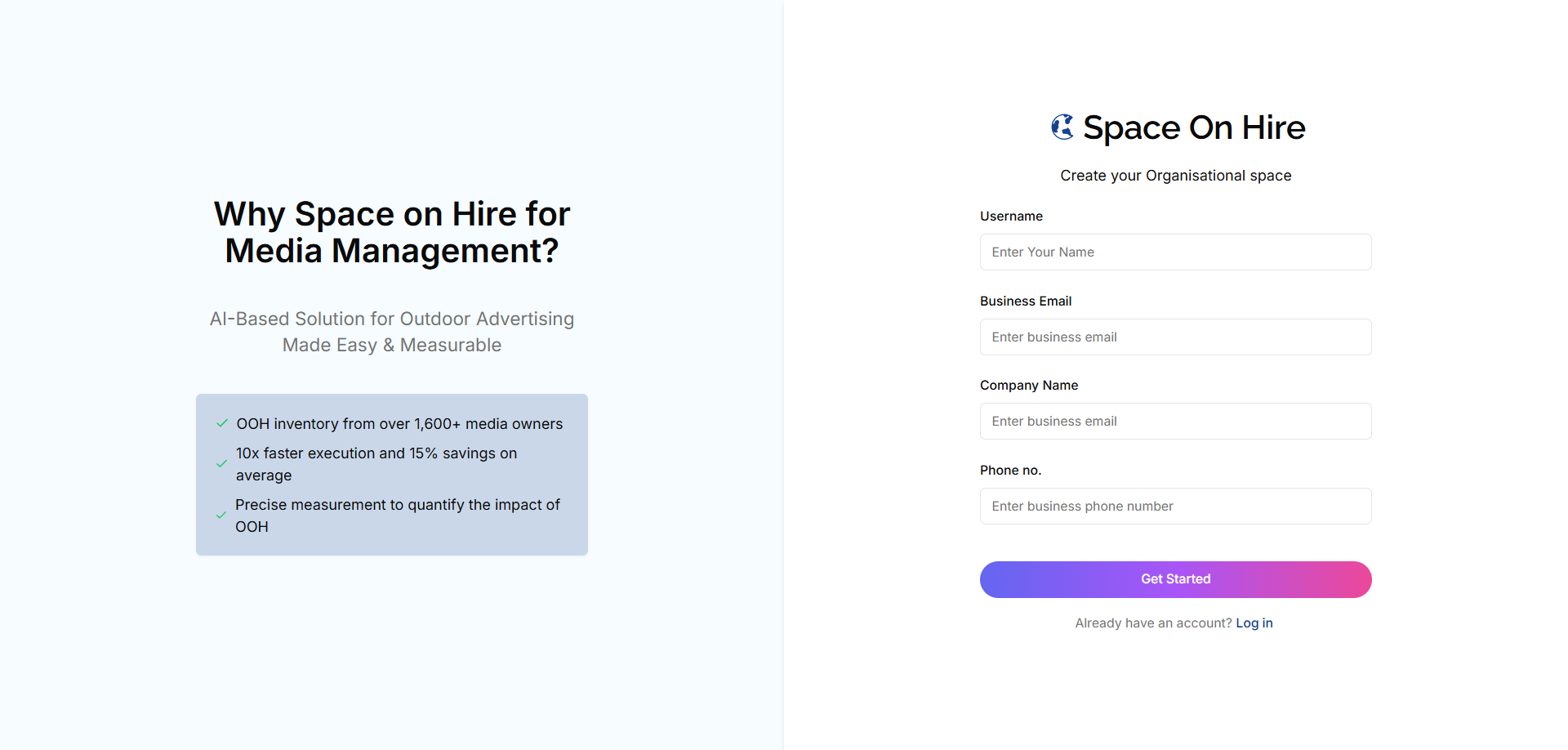Open the Log in link
The height and width of the screenshot is (750, 1568).
[x=1254, y=623]
